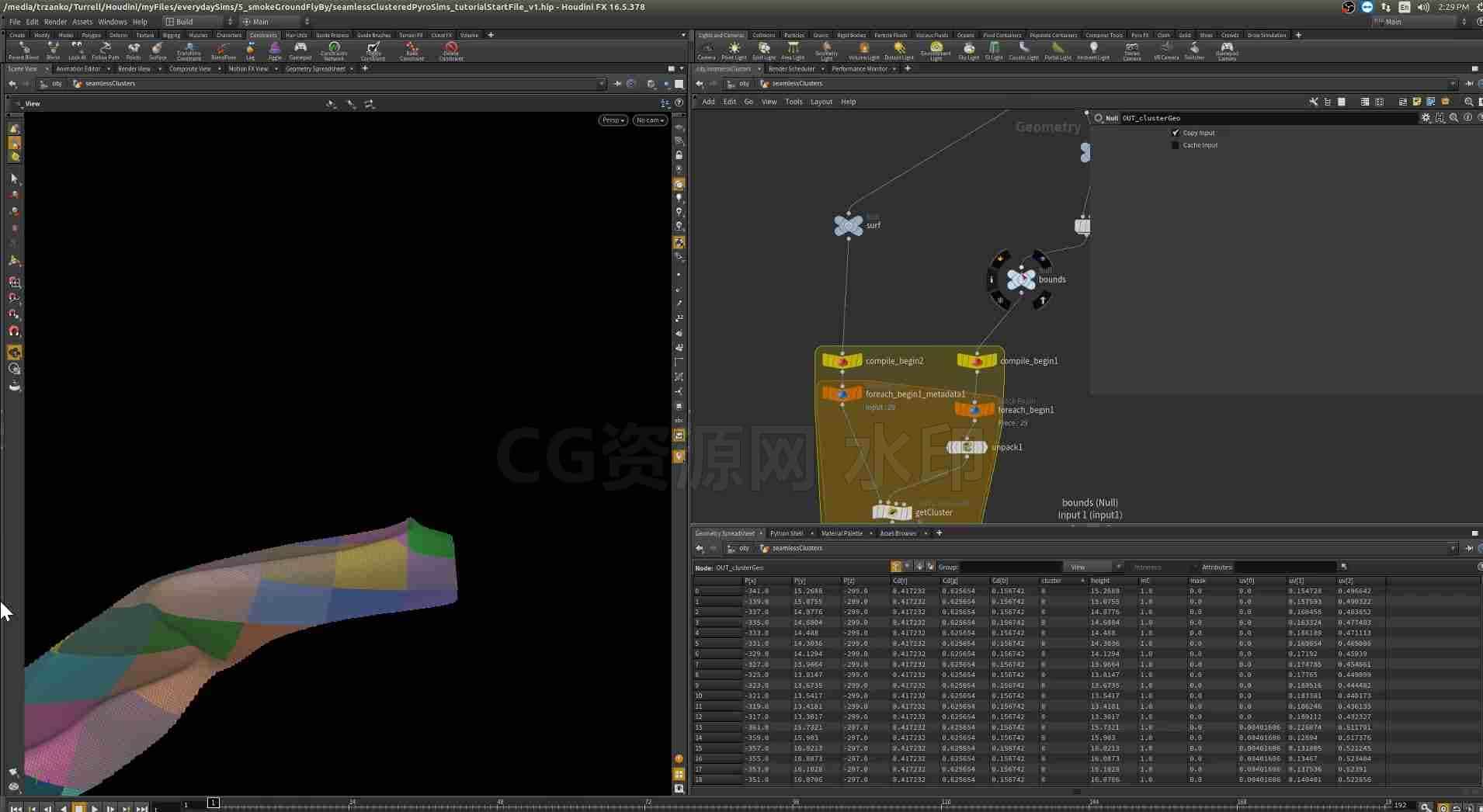This screenshot has height=812, width=1483.
Task: Click the Ripple shelf tool
Action: coord(275,51)
